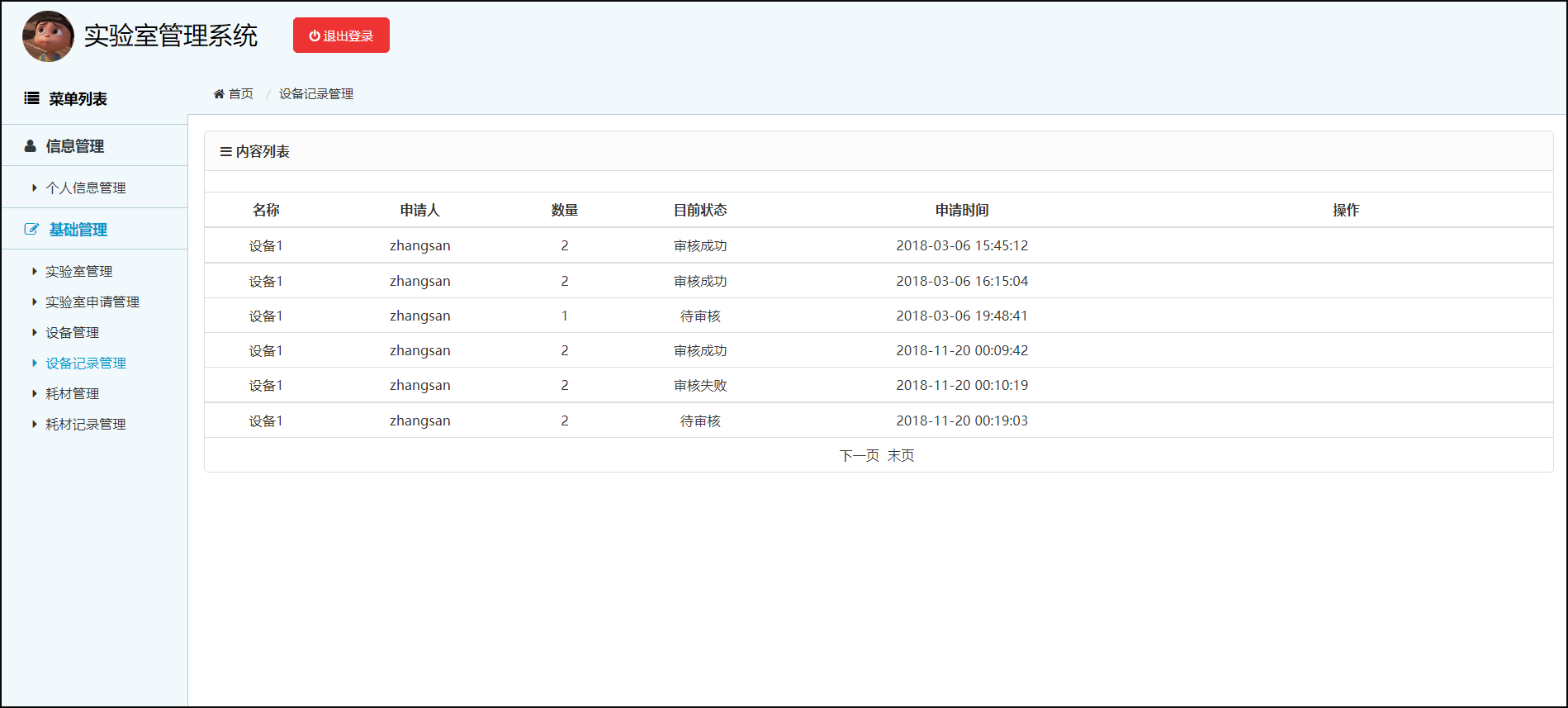The height and width of the screenshot is (708, 1568).
Task: Click 设备1 in the 00:19:03 row
Action: [x=266, y=421]
